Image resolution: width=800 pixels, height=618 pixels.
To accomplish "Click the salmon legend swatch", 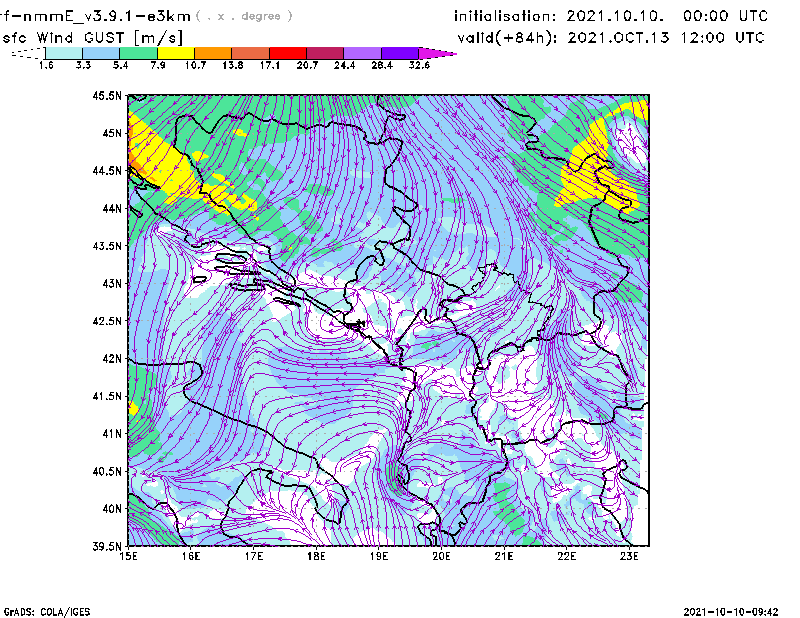I will pos(251,53).
